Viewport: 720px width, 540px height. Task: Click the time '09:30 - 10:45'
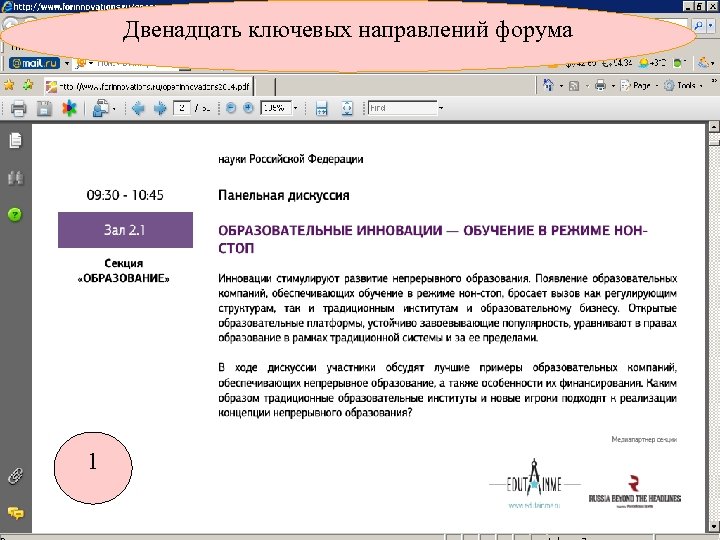[125, 195]
